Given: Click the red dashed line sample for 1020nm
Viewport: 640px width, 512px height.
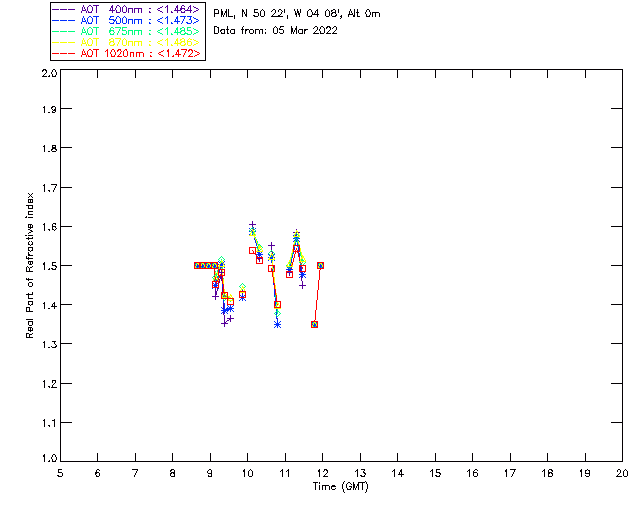Looking at the screenshot, I should coord(64,53).
